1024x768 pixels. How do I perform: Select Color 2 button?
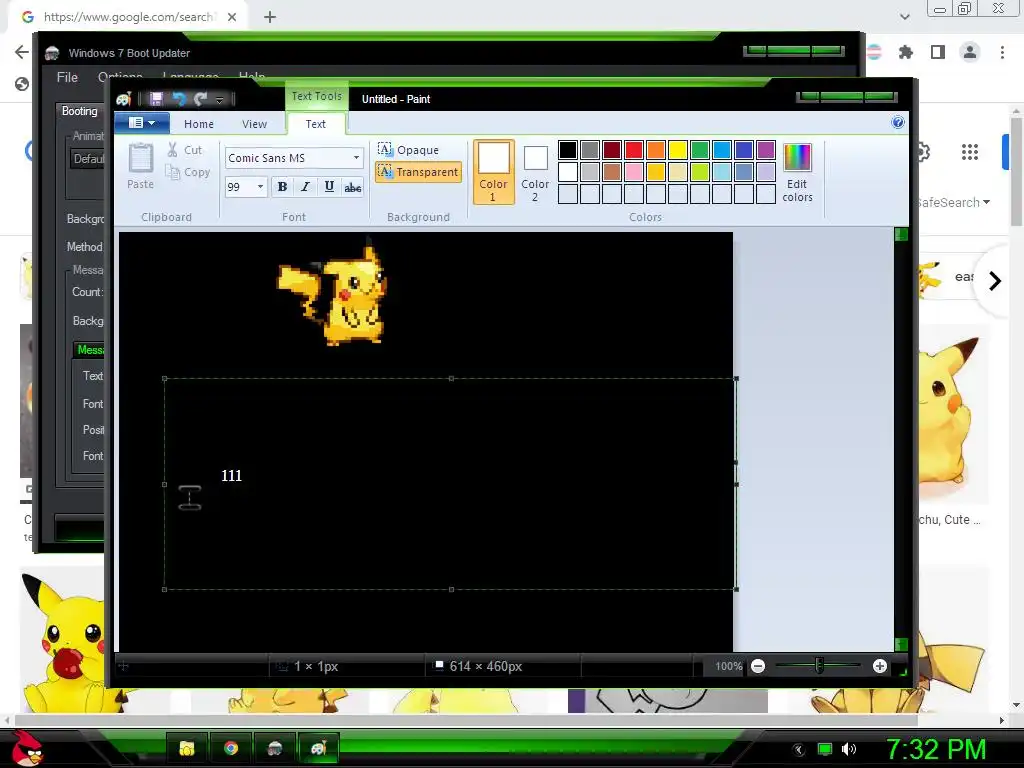[x=535, y=172]
